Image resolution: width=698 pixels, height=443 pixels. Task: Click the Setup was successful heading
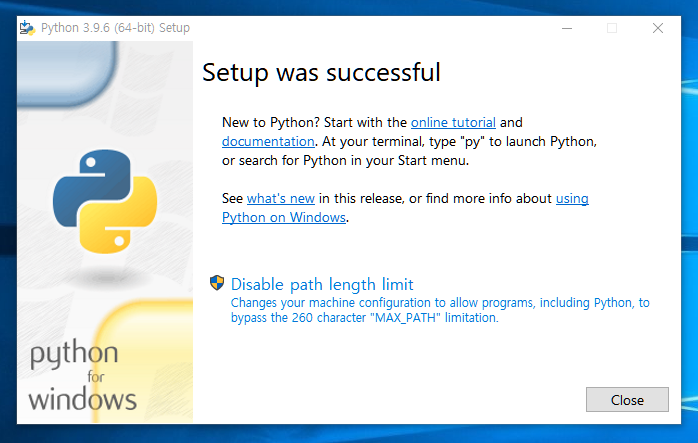pos(321,72)
